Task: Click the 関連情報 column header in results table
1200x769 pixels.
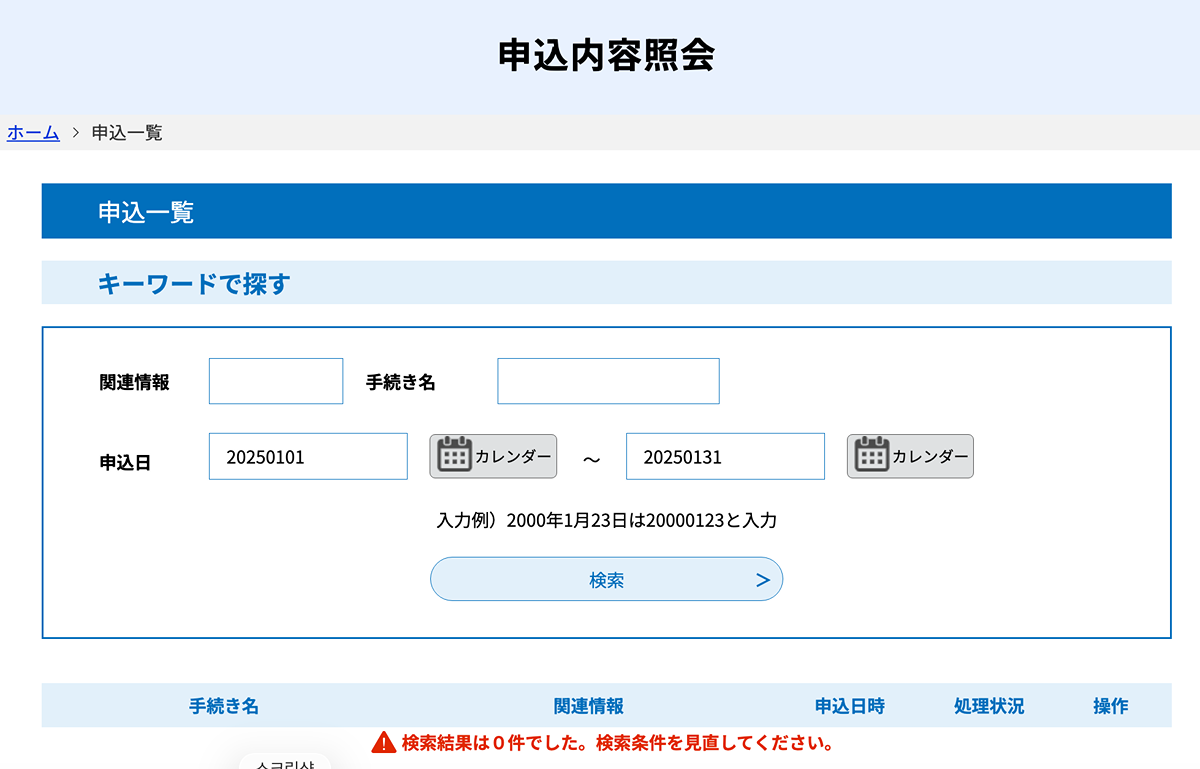Action: [x=589, y=706]
